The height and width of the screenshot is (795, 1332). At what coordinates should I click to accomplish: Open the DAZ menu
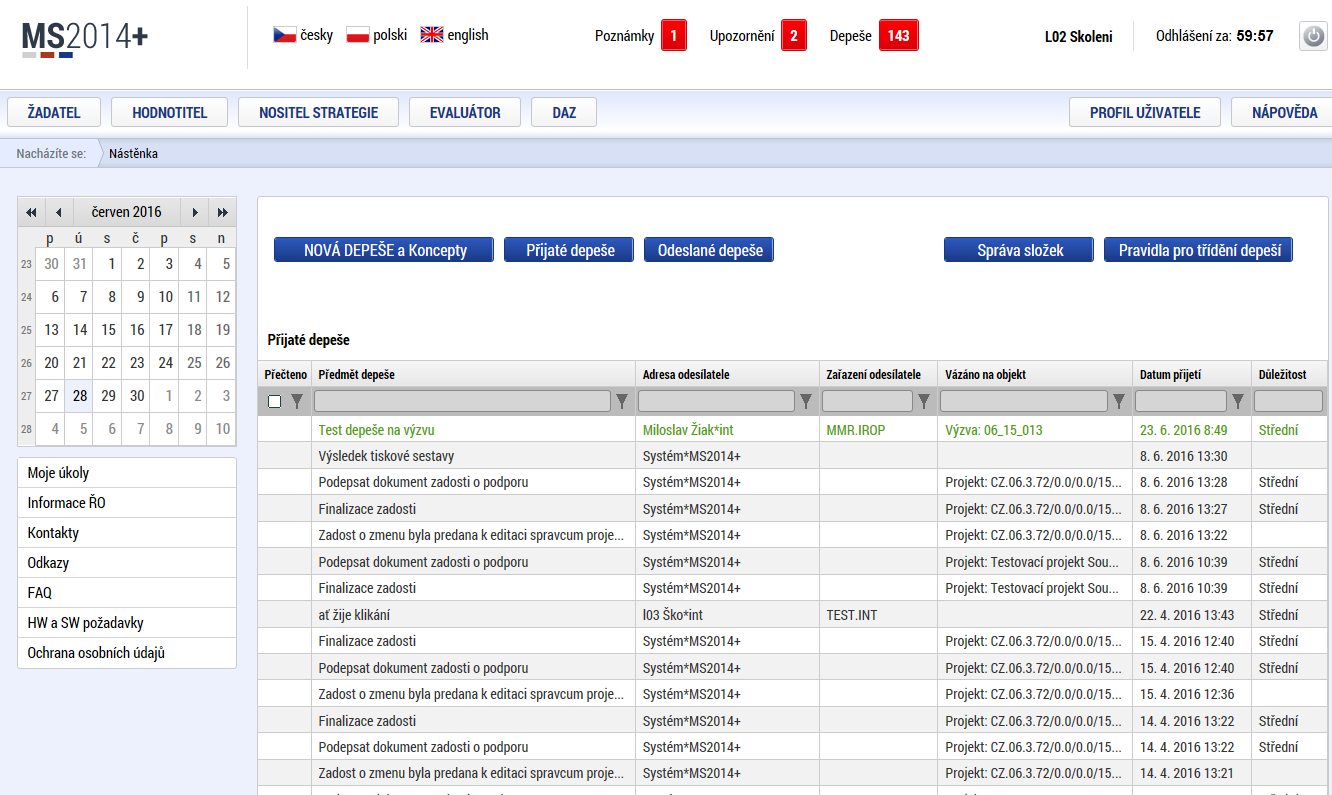[564, 112]
